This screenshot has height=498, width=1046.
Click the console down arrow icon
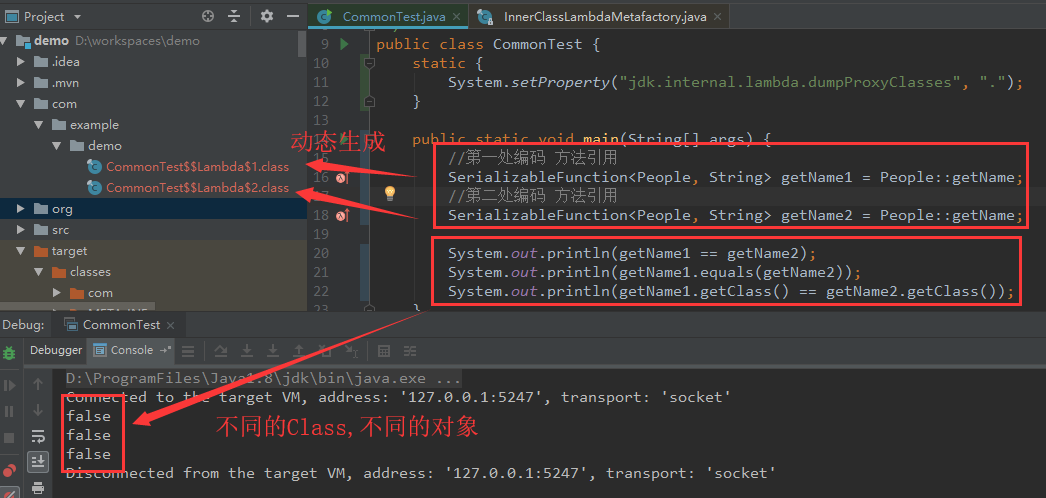[x=38, y=410]
